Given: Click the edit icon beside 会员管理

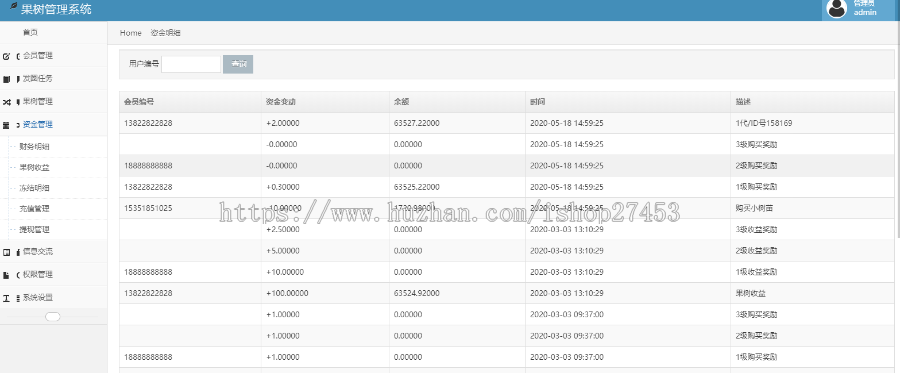Looking at the screenshot, I should click(x=6, y=56).
